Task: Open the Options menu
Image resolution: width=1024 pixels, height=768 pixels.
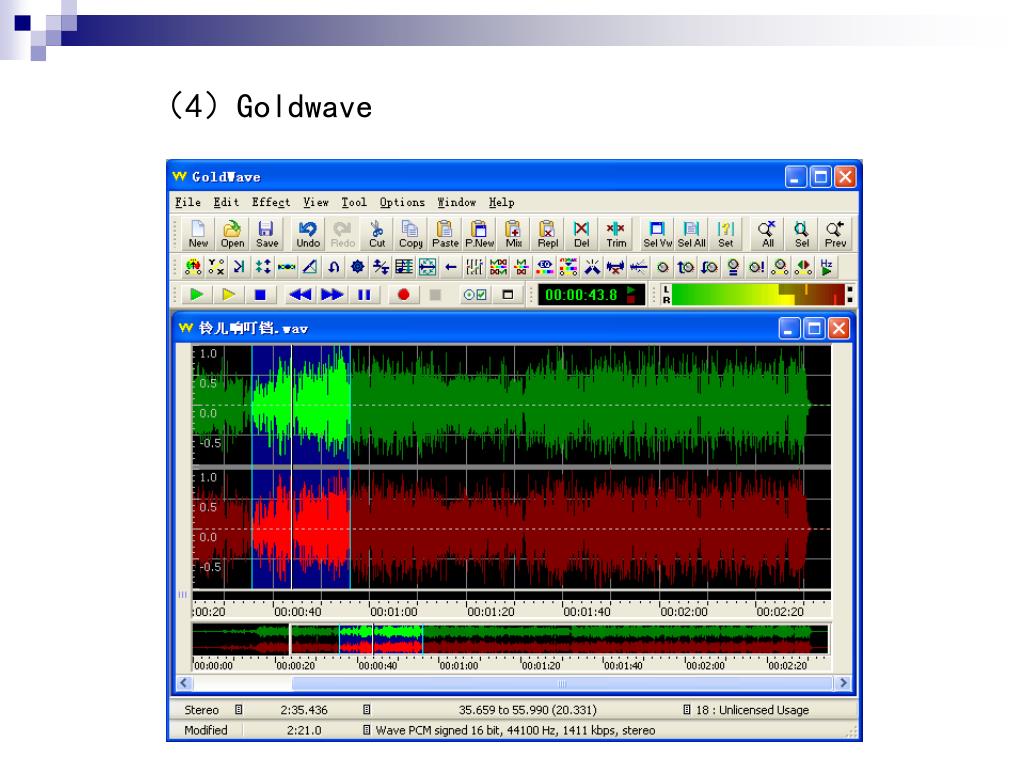Action: point(402,202)
